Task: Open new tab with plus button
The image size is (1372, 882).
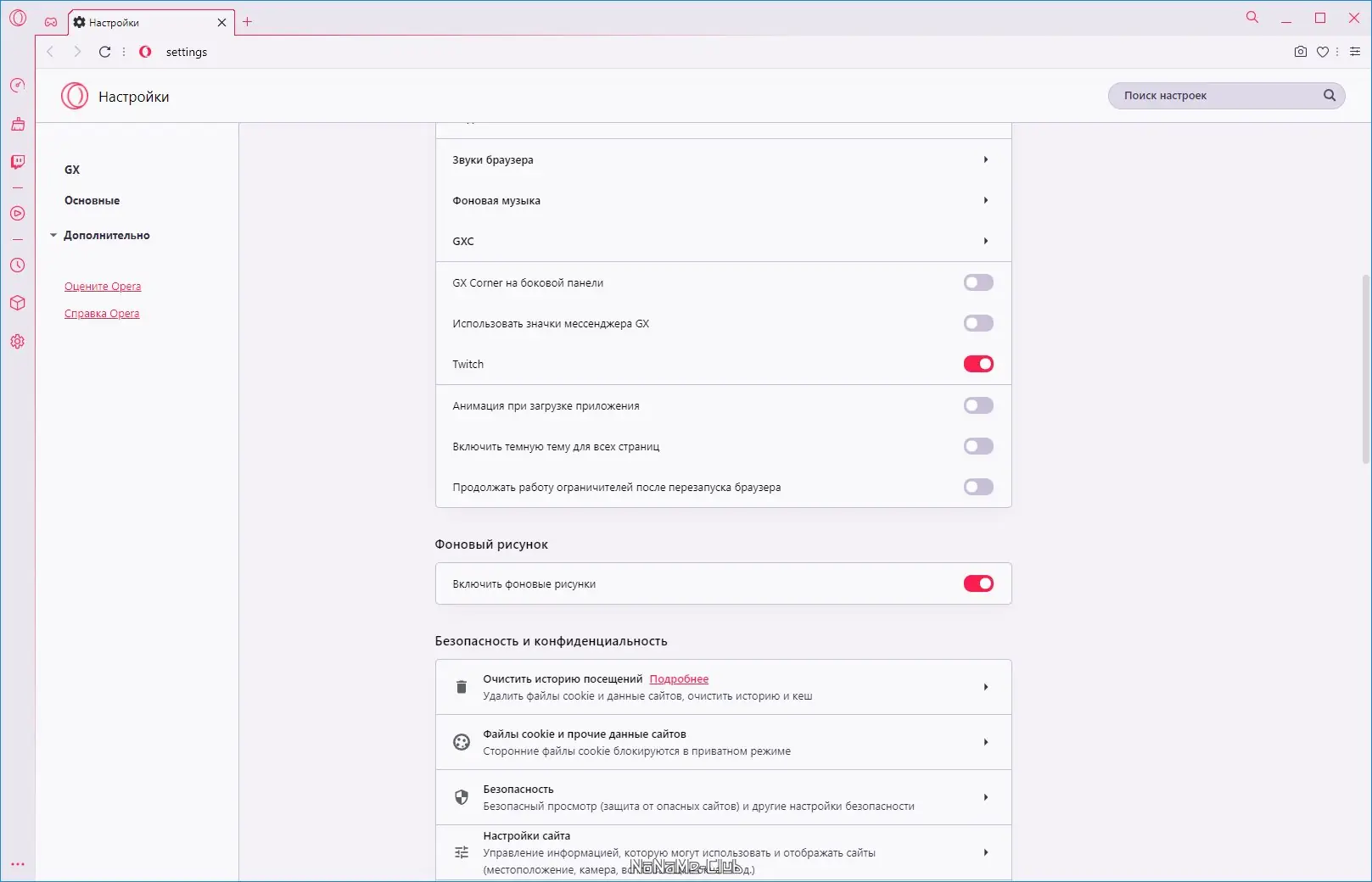Action: [248, 22]
